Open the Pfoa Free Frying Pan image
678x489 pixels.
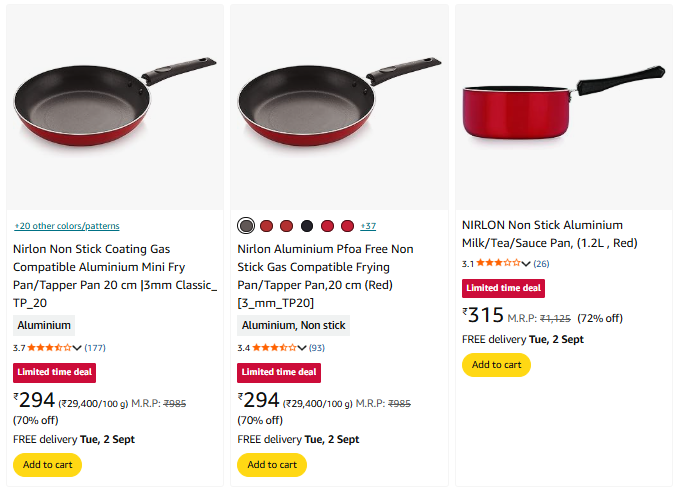340,104
